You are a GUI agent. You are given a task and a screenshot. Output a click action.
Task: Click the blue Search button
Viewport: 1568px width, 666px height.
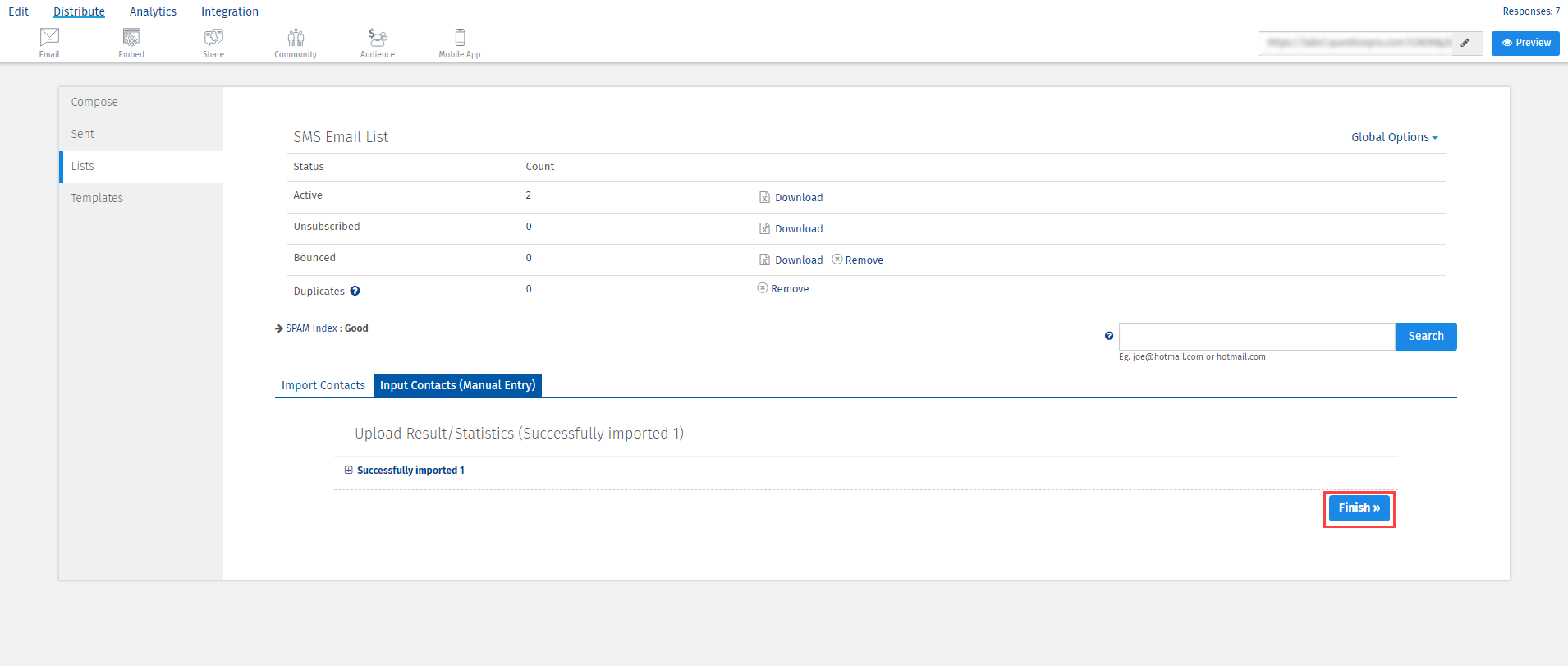pyautogui.click(x=1425, y=337)
